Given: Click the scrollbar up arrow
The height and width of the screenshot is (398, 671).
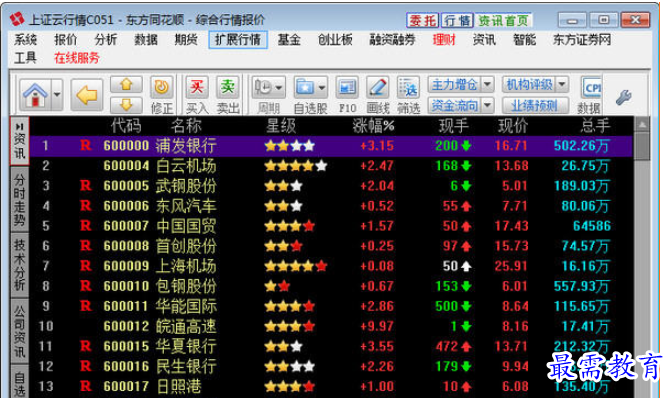Looking at the screenshot, I should [x=642, y=125].
